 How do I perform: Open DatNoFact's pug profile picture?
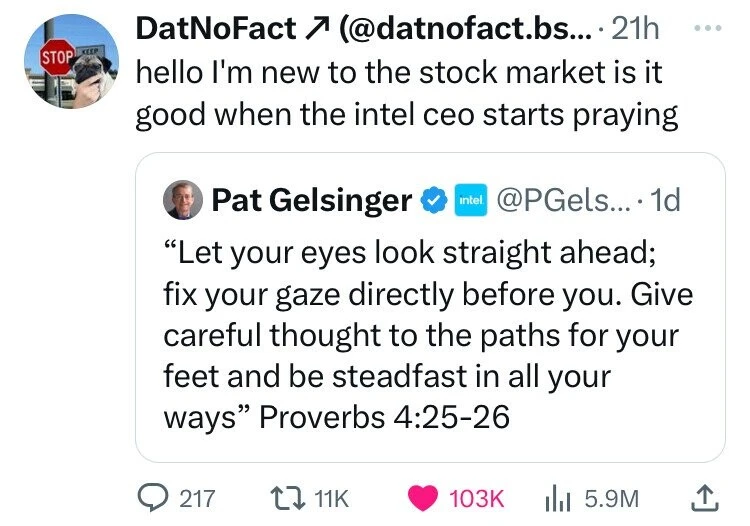pyautogui.click(x=73, y=61)
